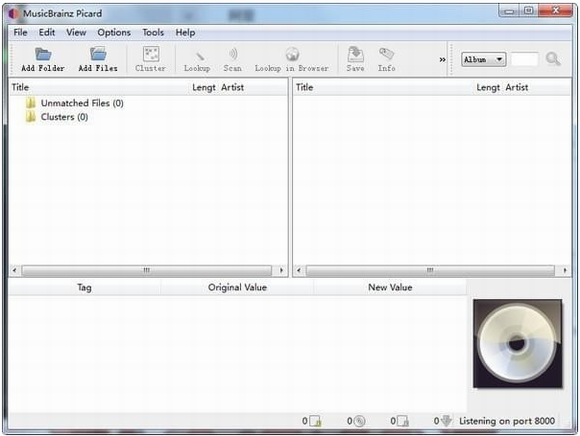This screenshot has height=436, width=580.
Task: Click the Add Files toolbar icon
Action: click(98, 54)
